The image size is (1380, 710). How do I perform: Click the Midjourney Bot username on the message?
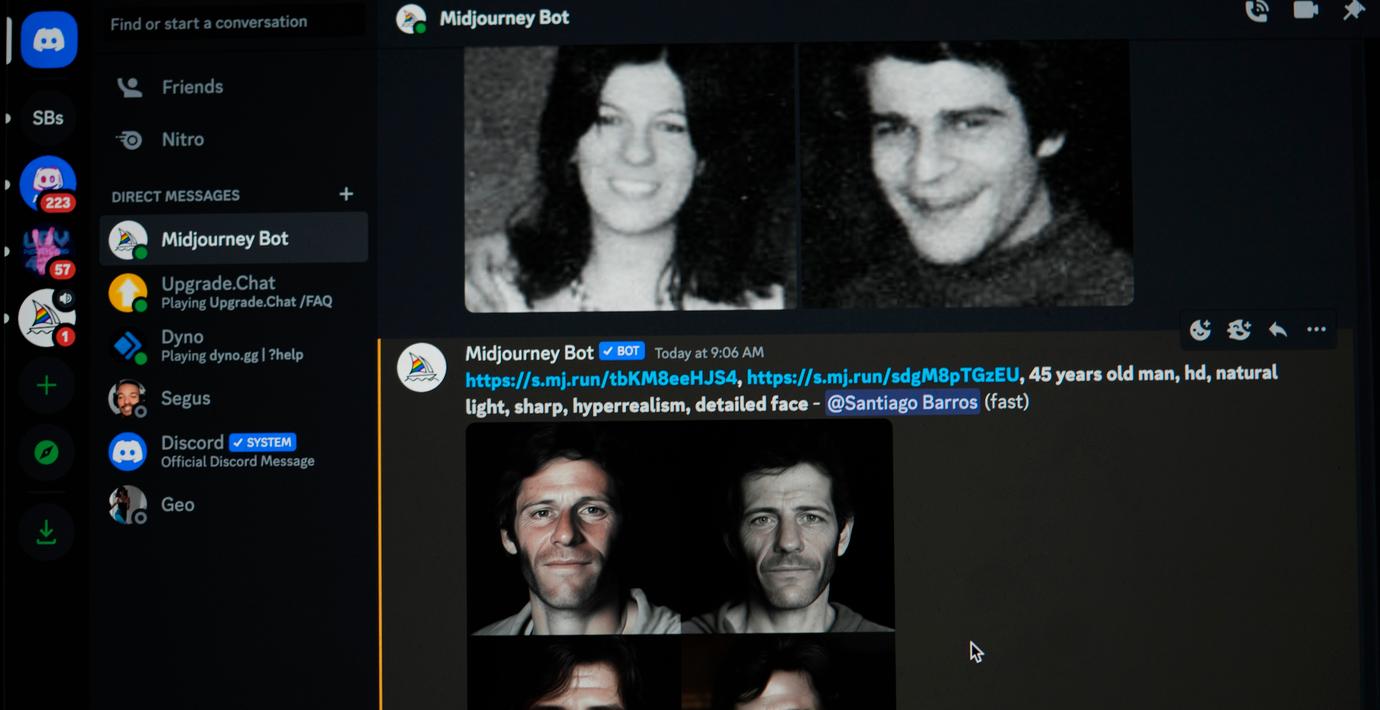click(x=529, y=353)
